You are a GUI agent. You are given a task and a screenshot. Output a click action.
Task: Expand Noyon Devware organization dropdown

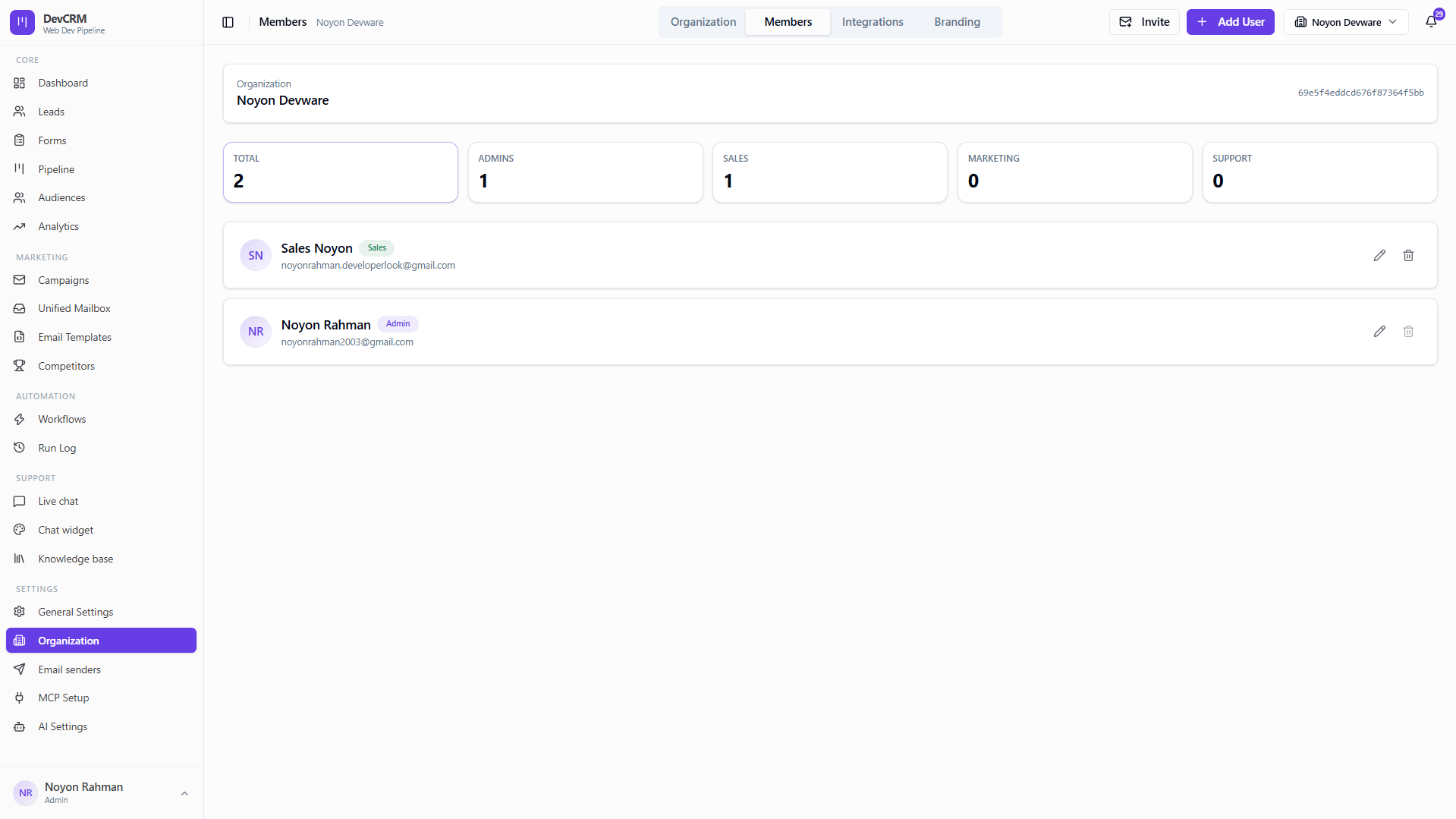[1345, 22]
